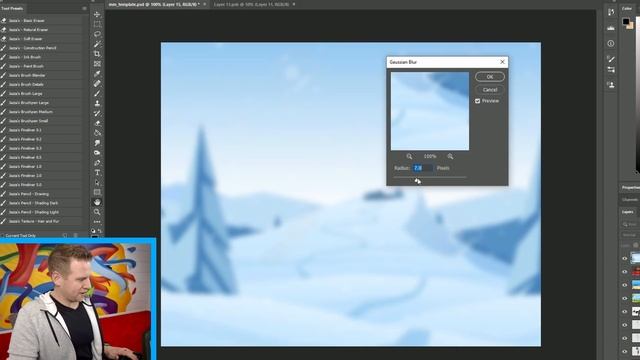Click the foreground color swatch
This screenshot has width=640, height=360.
click(x=626, y=21)
